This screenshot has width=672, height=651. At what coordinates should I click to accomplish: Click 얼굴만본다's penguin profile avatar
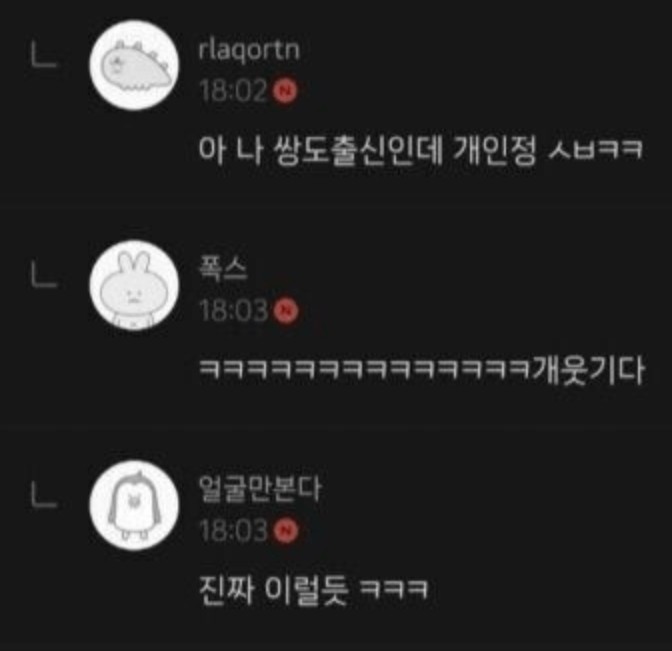click(x=134, y=505)
